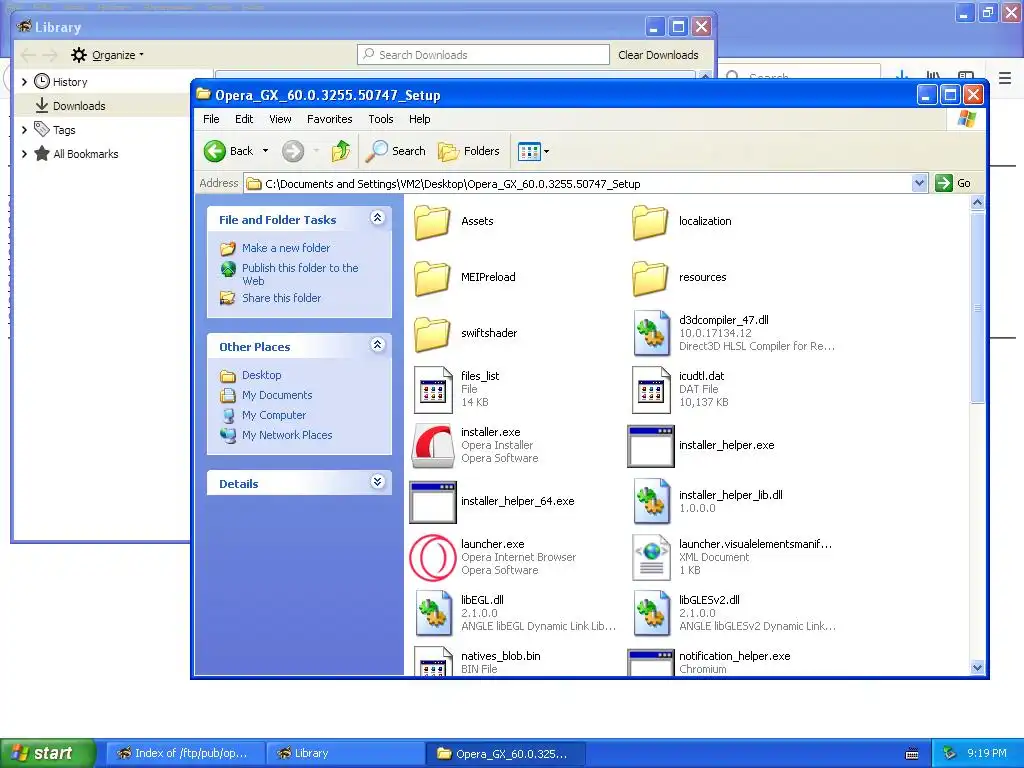1024x768 pixels.
Task: Click the Search Downloads field in Library
Action: click(483, 55)
